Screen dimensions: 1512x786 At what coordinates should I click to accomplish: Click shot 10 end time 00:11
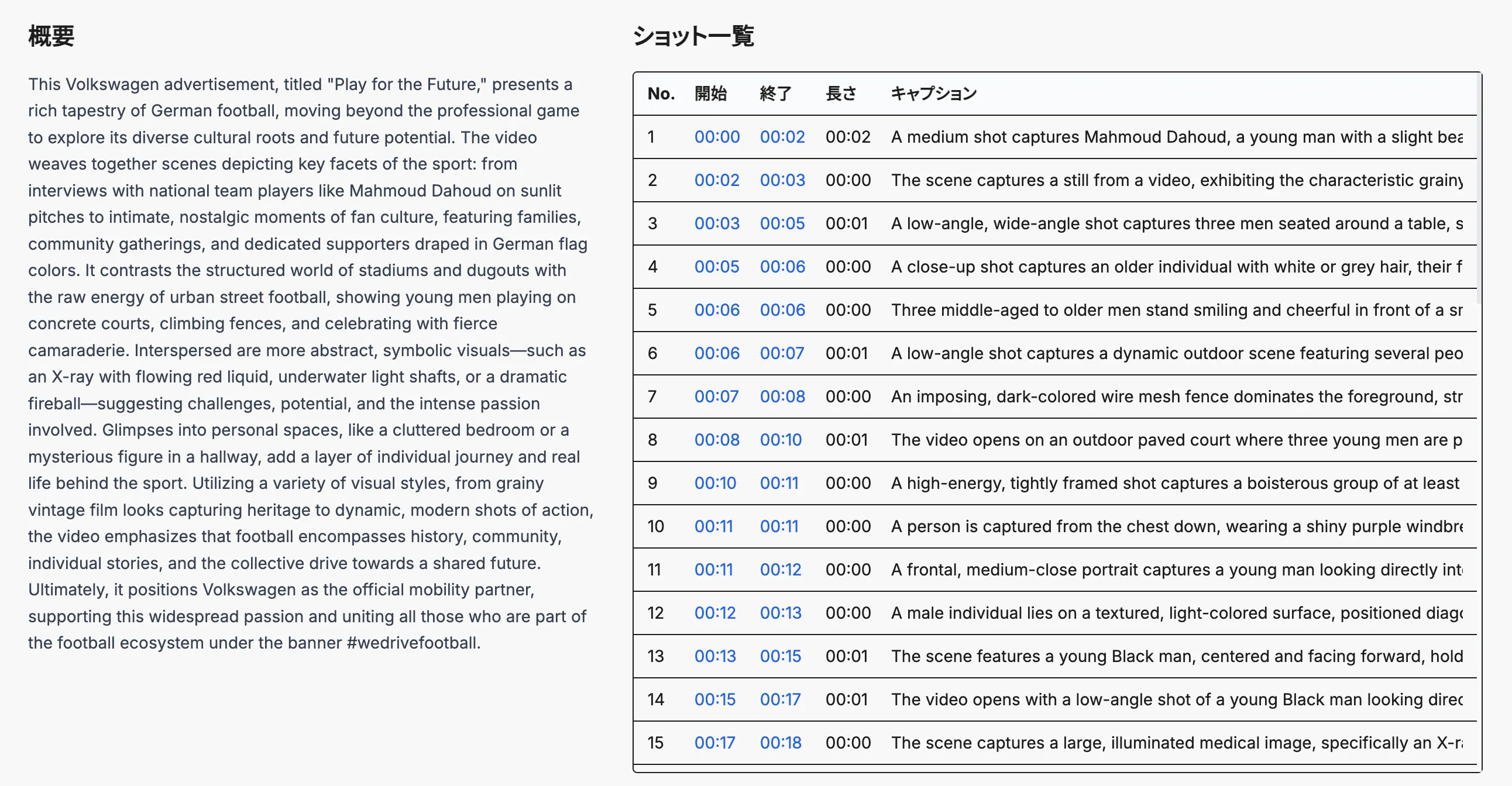click(779, 526)
